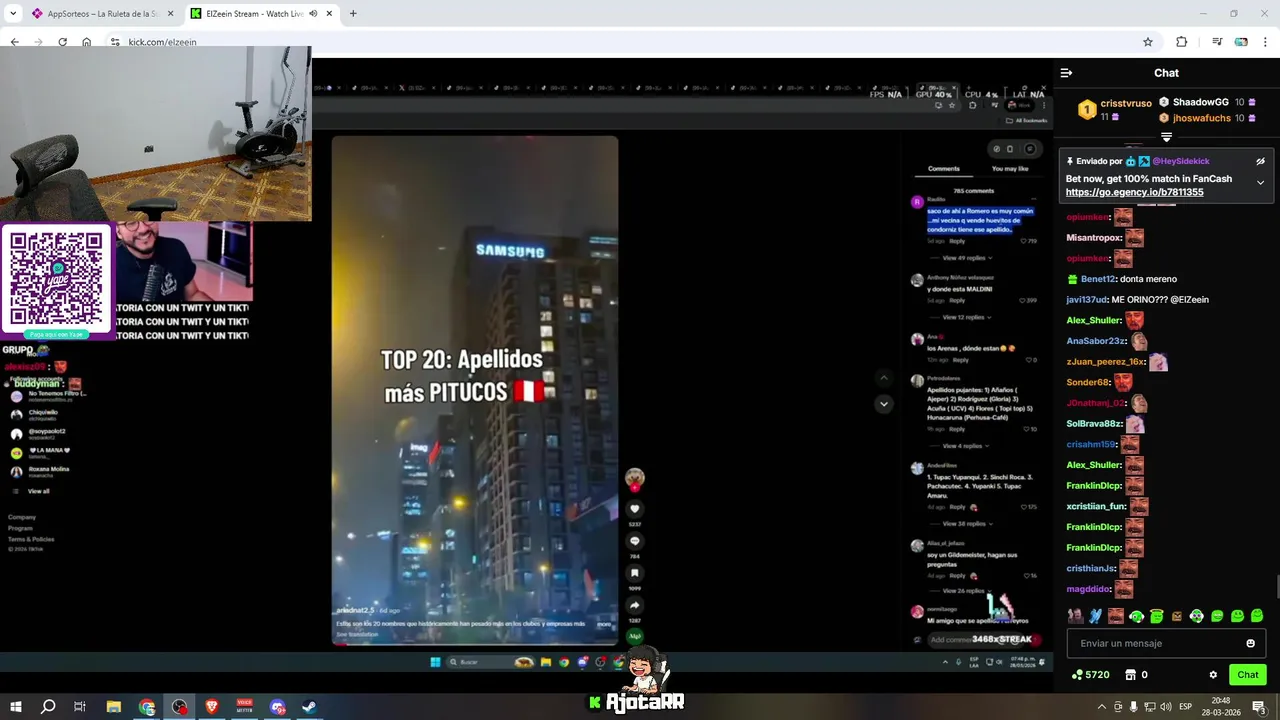Collapse the chat panel with the arrow icon

[1066, 73]
